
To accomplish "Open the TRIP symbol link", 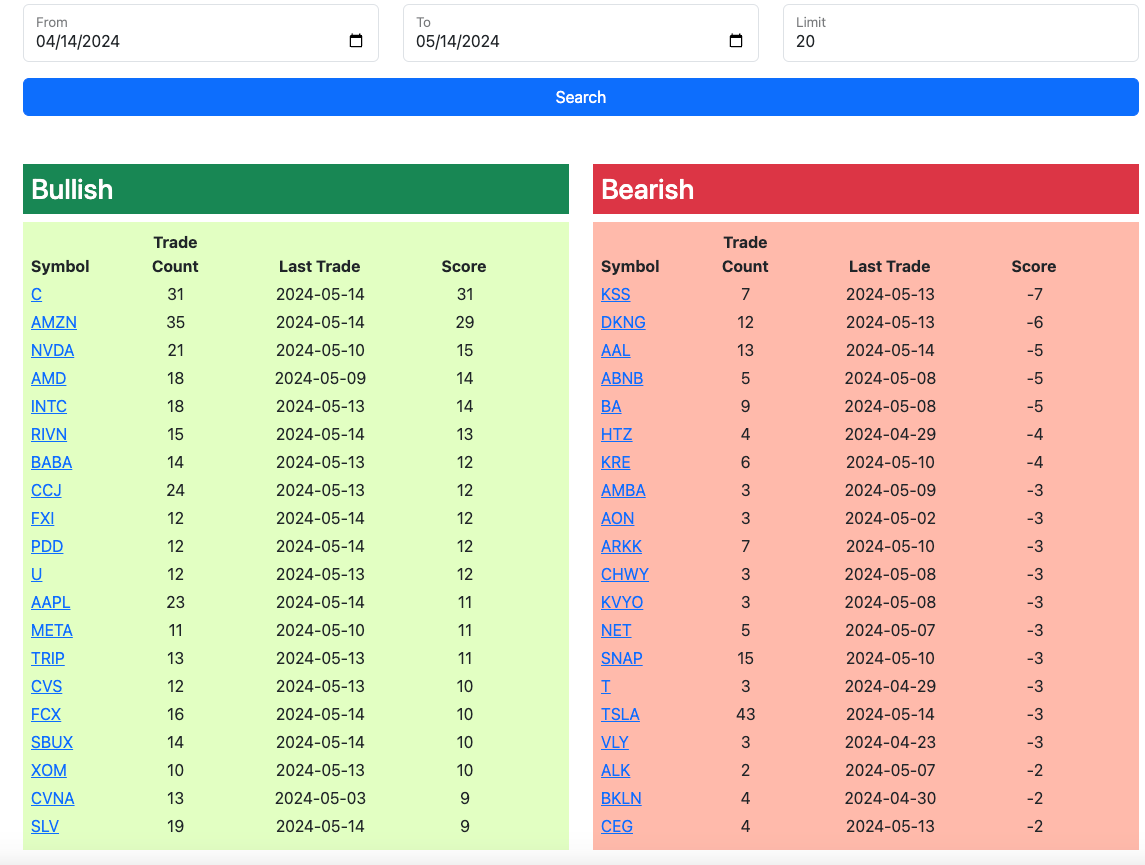I will pyautogui.click(x=47, y=658).
